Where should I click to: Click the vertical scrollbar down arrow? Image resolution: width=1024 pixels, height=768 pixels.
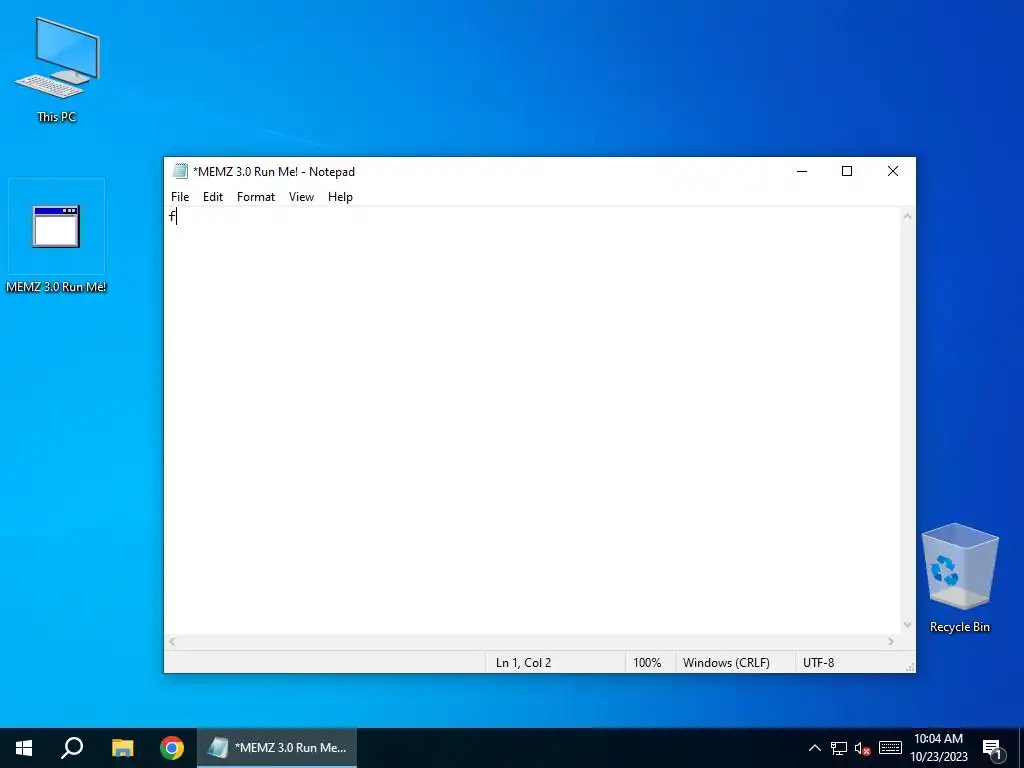907,626
